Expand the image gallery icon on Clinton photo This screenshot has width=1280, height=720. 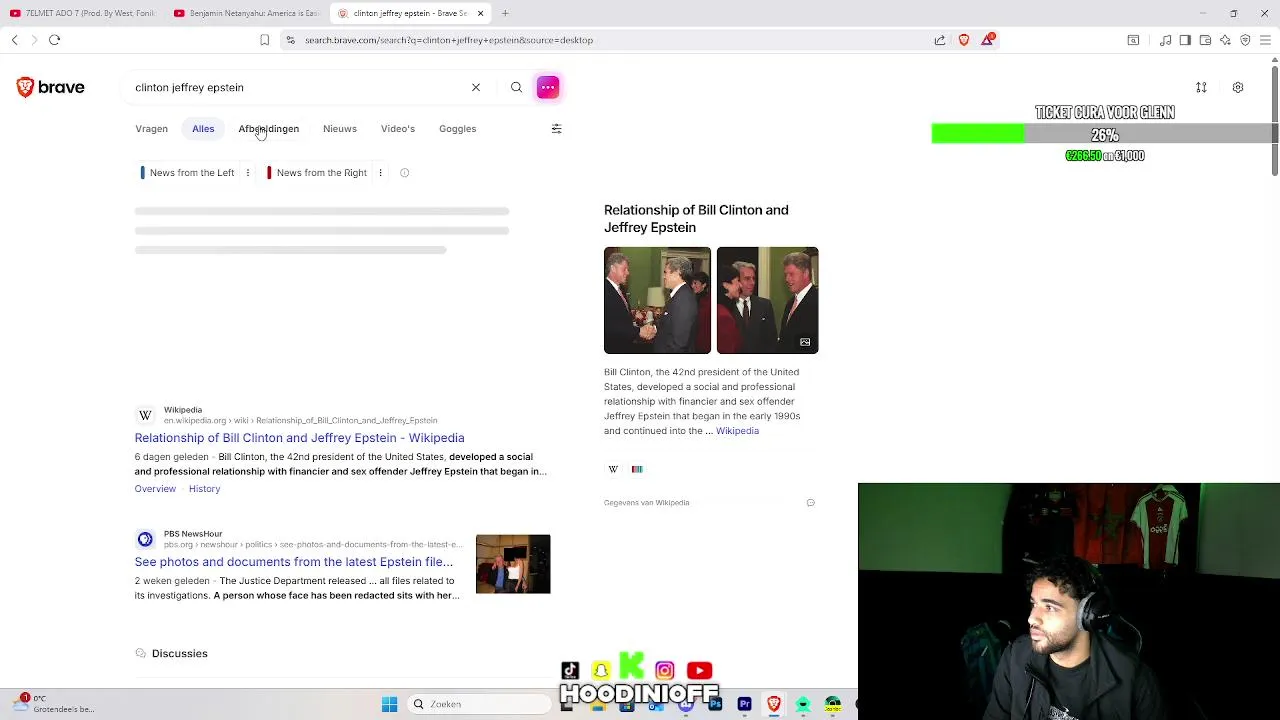click(x=805, y=342)
